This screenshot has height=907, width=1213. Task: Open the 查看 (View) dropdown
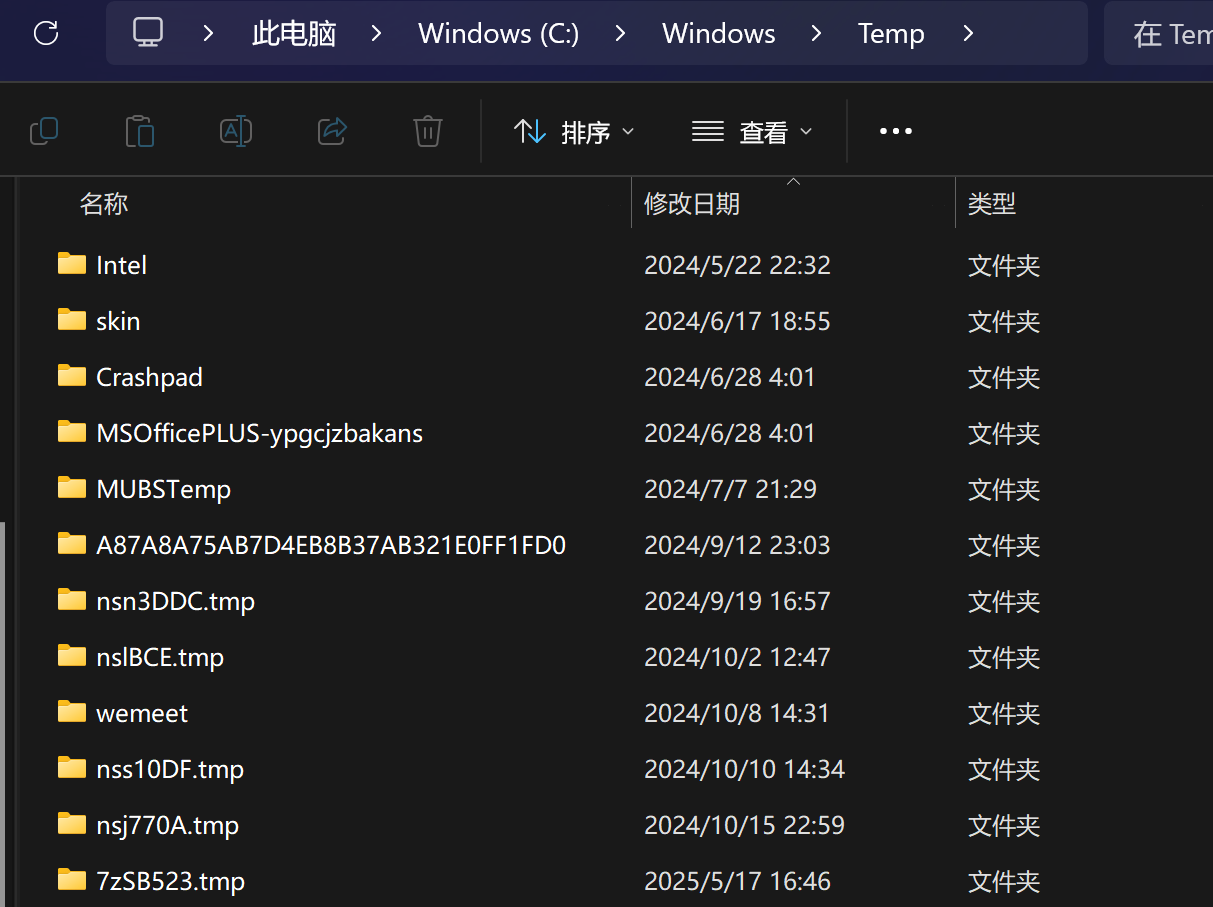[x=753, y=131]
